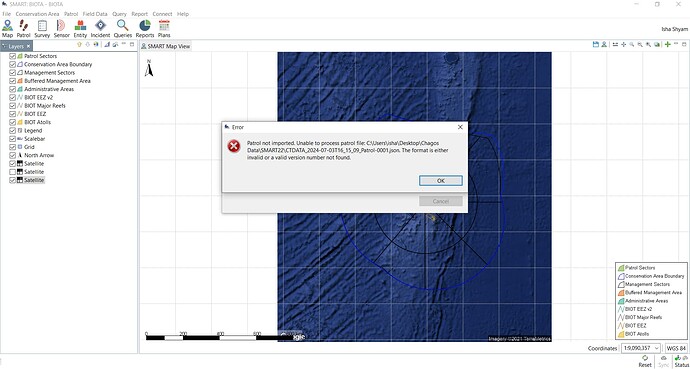
Task: Open the Sensor toolbar icon
Action: pyautogui.click(x=62, y=29)
